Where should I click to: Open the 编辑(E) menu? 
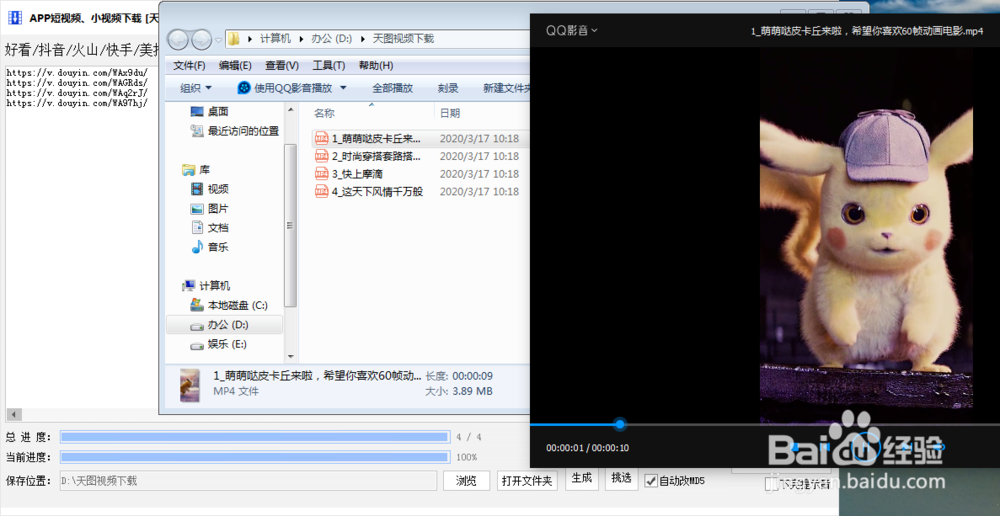pyautogui.click(x=235, y=66)
